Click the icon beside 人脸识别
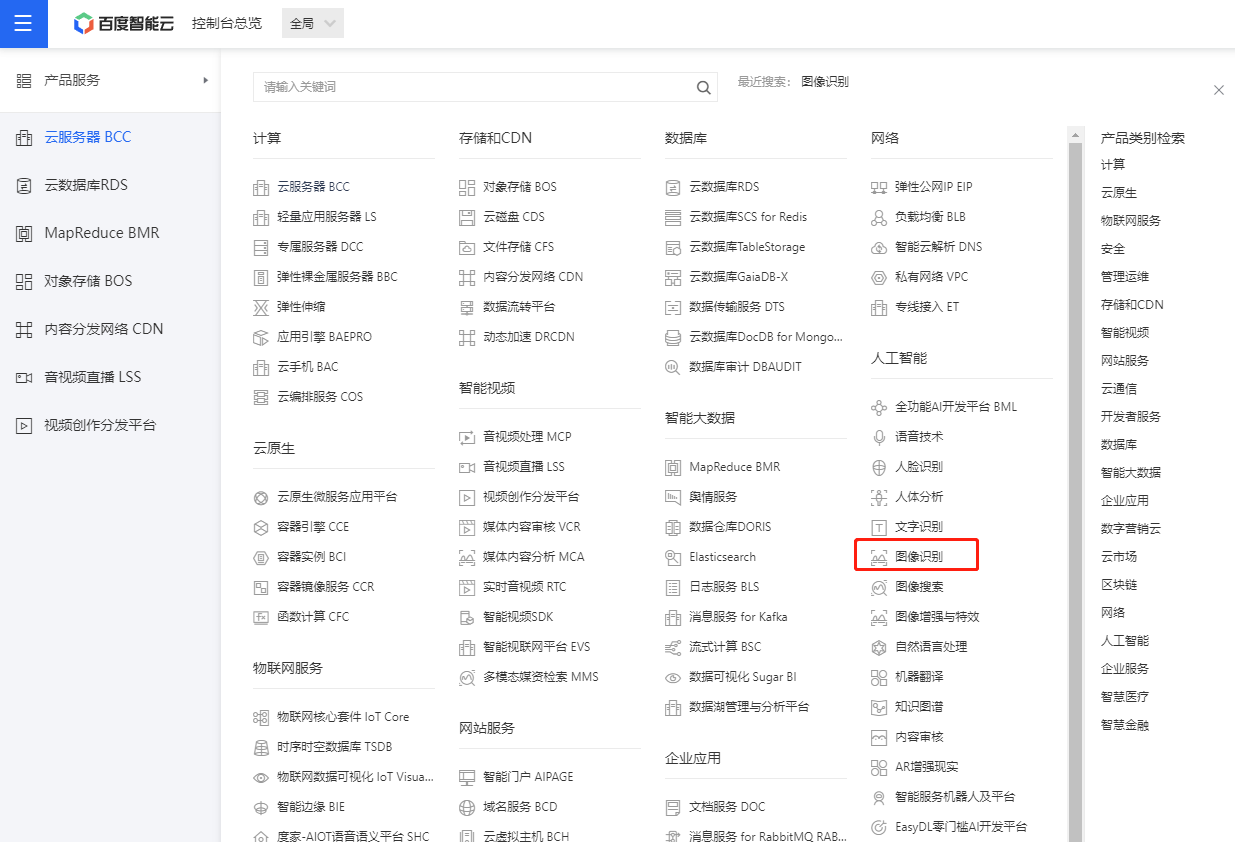This screenshot has width=1235, height=842. coord(879,467)
